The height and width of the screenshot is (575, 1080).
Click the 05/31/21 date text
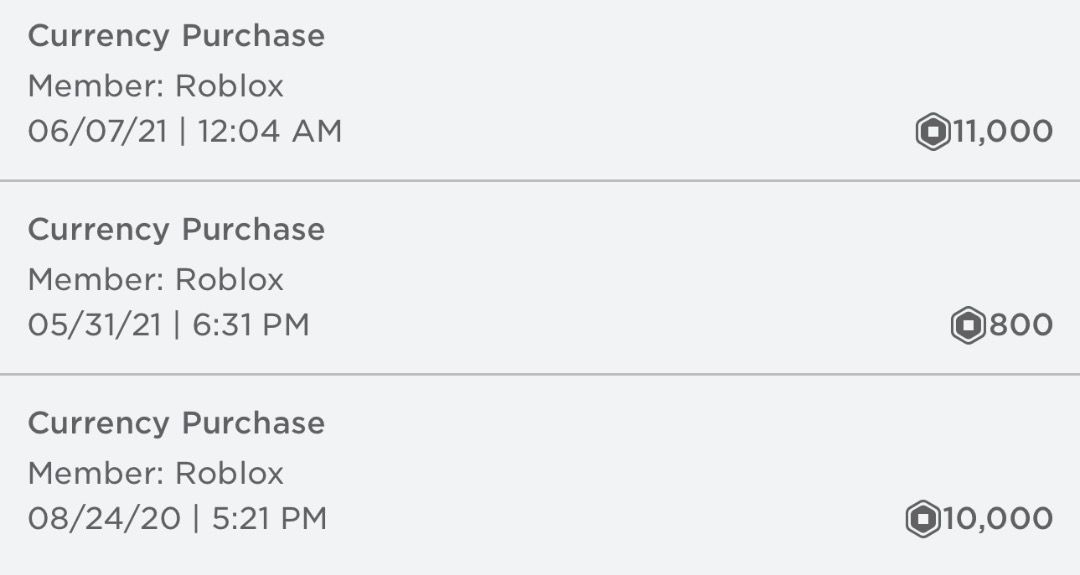click(x=94, y=326)
